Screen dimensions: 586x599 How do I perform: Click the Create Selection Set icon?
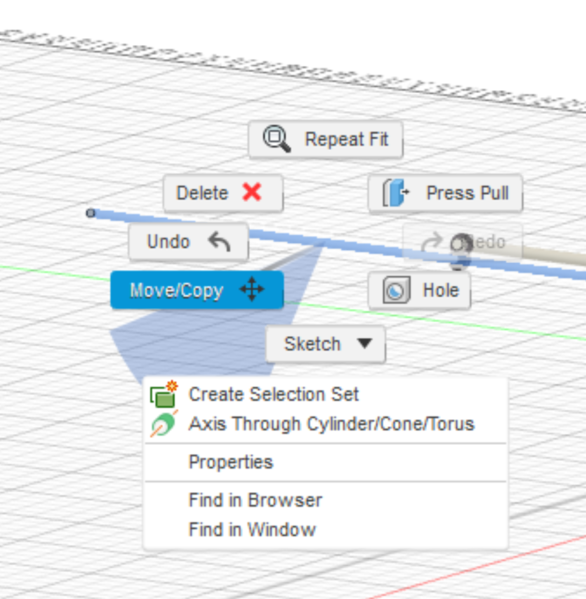(164, 394)
